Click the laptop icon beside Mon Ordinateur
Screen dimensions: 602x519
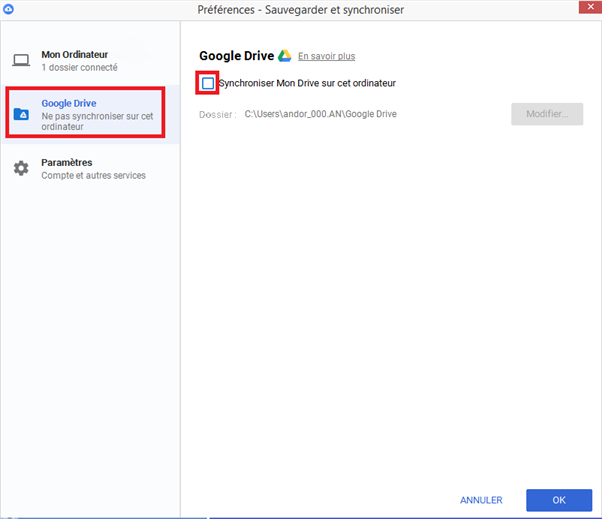[21, 60]
